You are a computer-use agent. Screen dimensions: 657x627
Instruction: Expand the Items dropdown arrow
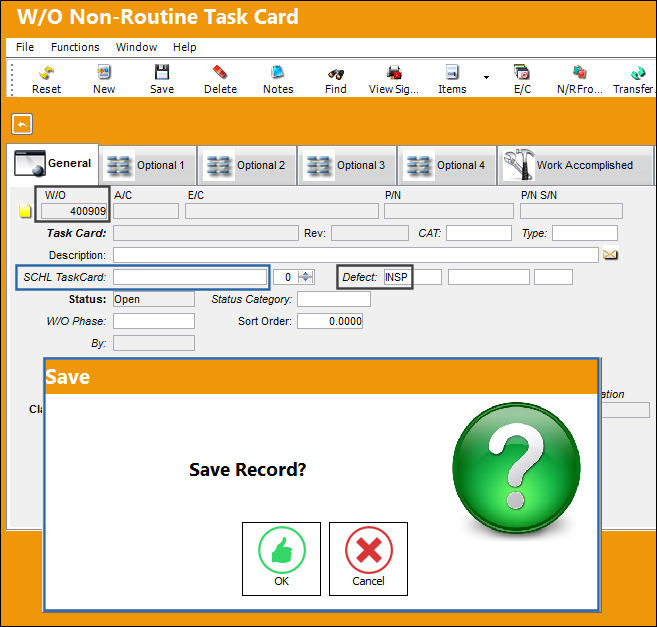pyautogui.click(x=486, y=77)
